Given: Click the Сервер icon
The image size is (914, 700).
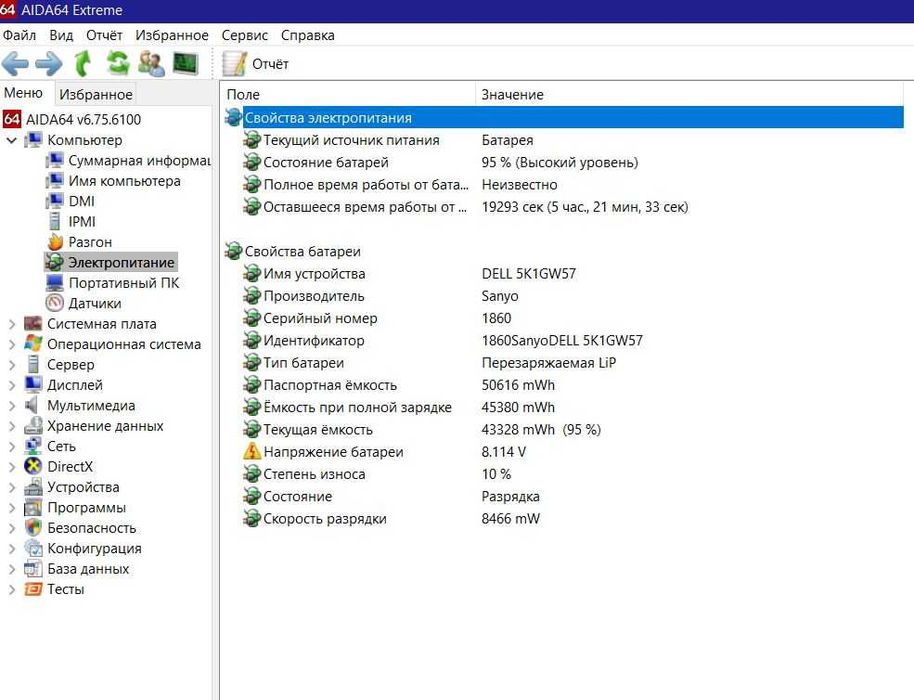Looking at the screenshot, I should pos(33,364).
